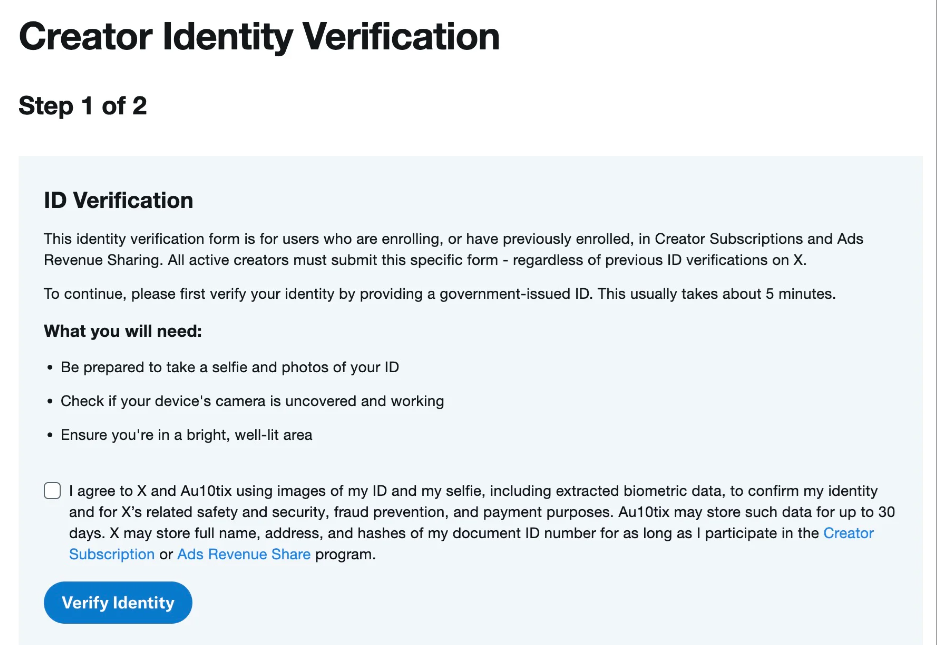Click the device camera uncovered bullet item
The height and width of the screenshot is (645, 937).
click(252, 401)
